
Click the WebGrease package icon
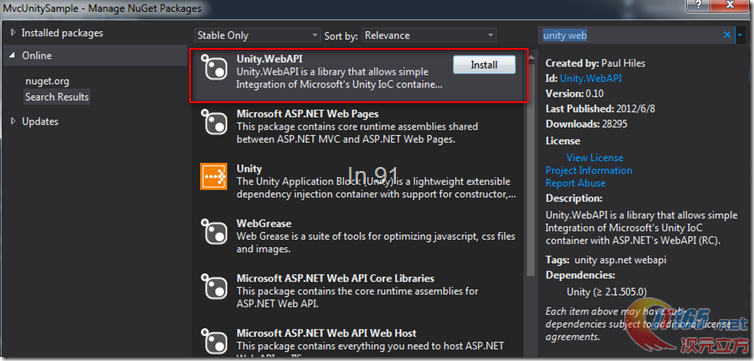pos(214,232)
